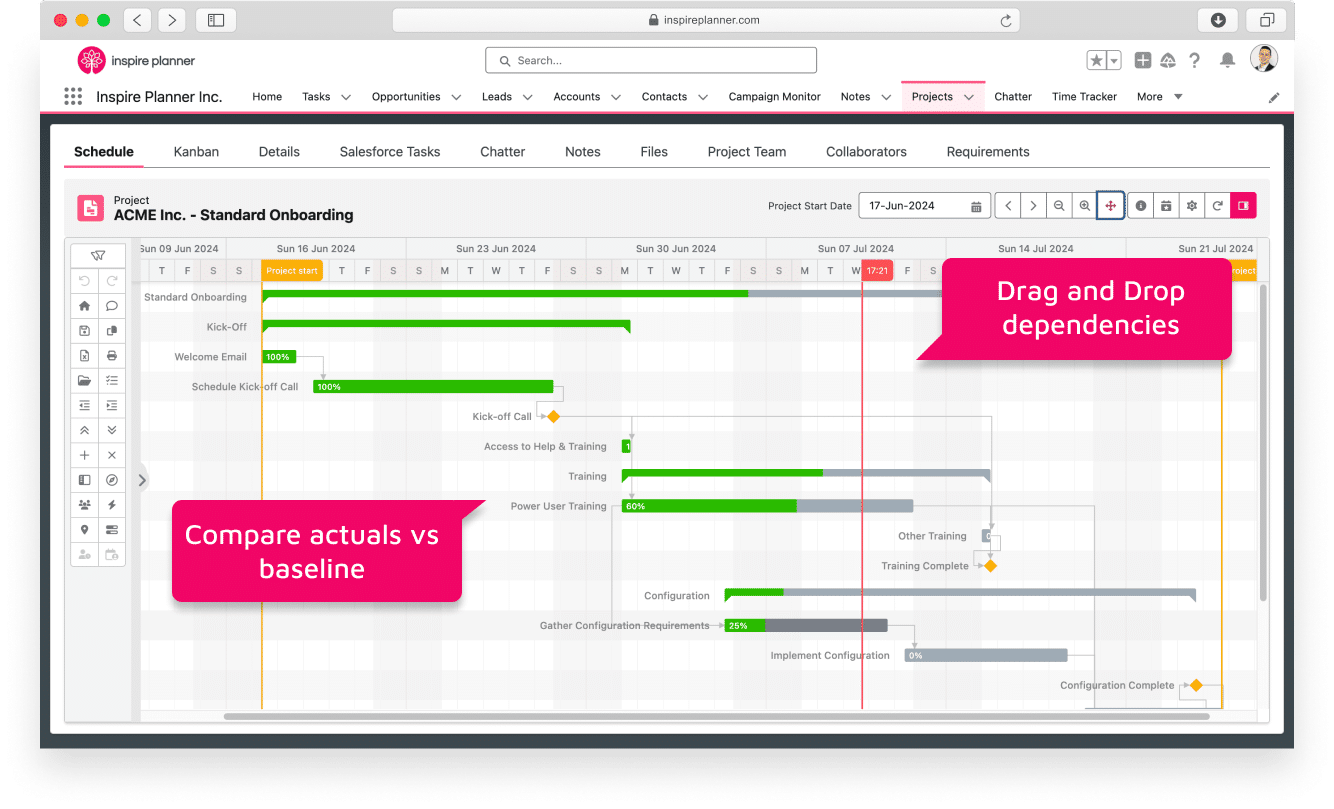
Task: Toggle the pink side panel button
Action: point(1243,206)
